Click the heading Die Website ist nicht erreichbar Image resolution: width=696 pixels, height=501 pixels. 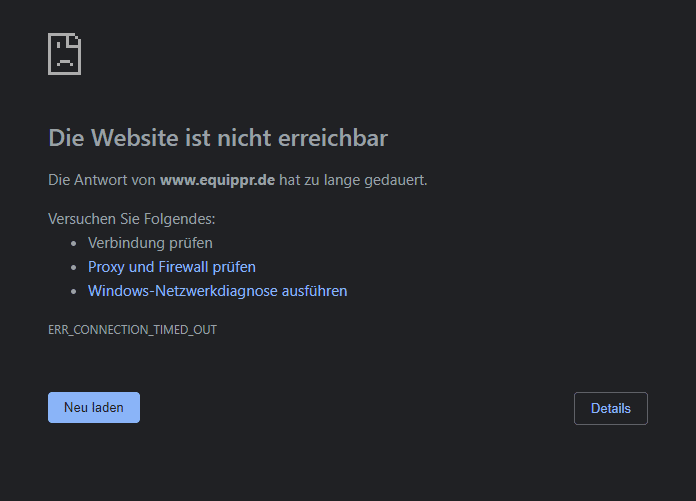218,138
